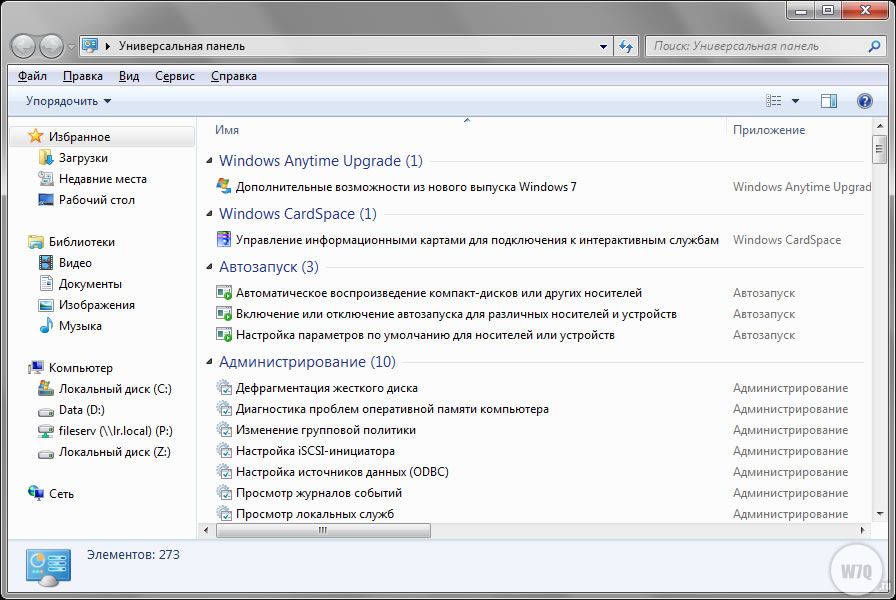
Task: Click the Forward navigation arrow button
Action: tap(51, 46)
